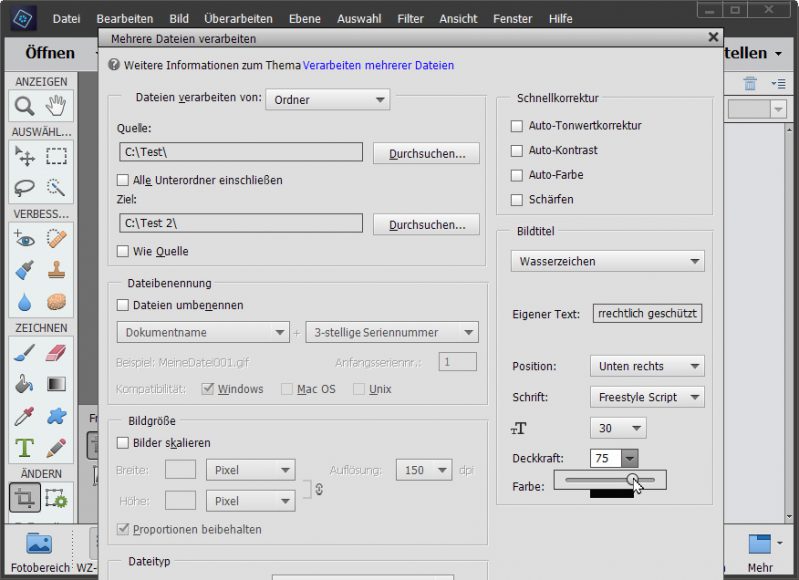Select the Red Eye removal tool
Viewport: 799px width, 580px height.
(x=25, y=239)
